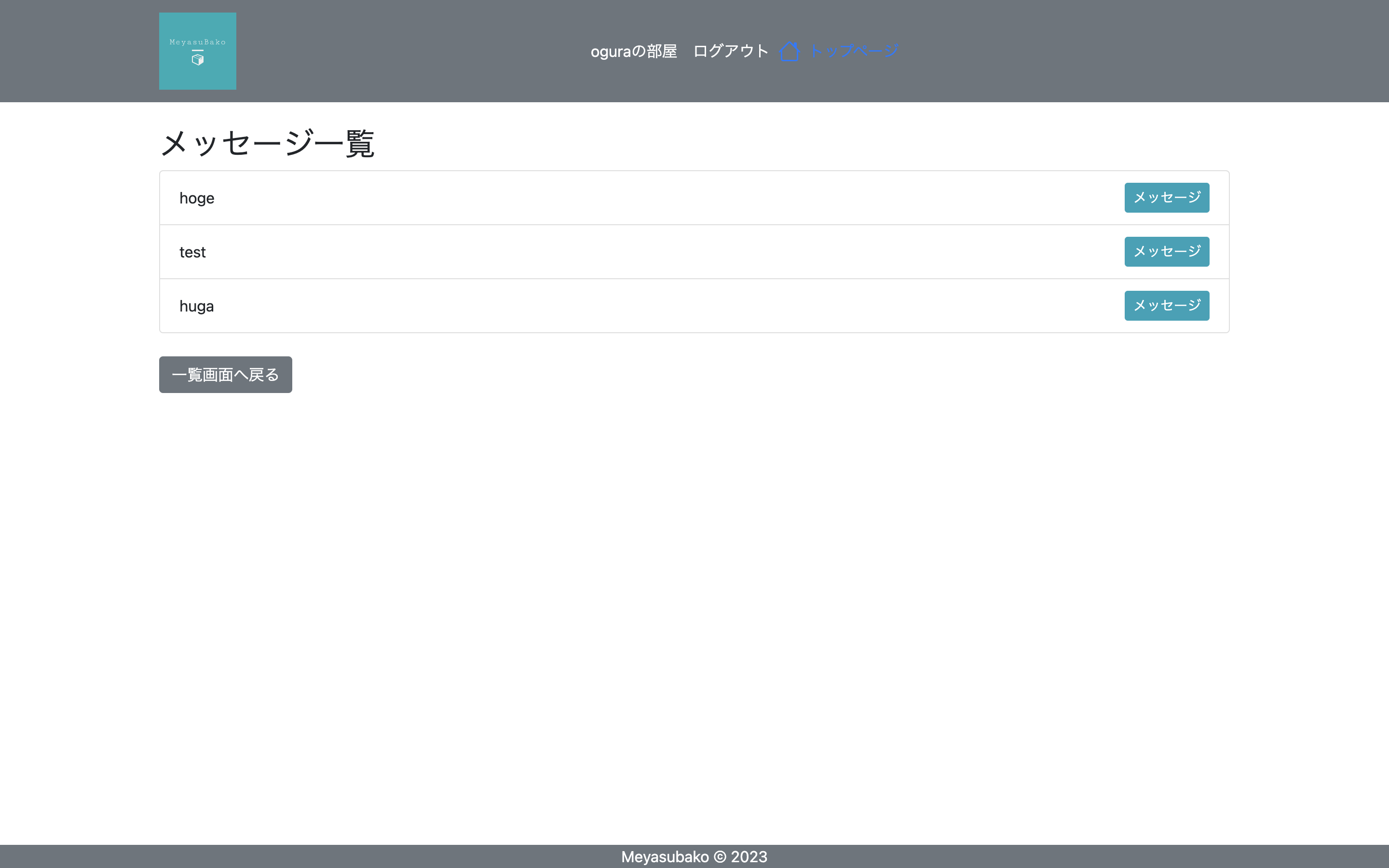Click the Meyasubako footer text
The height and width of the screenshot is (868, 1389).
coord(694,856)
